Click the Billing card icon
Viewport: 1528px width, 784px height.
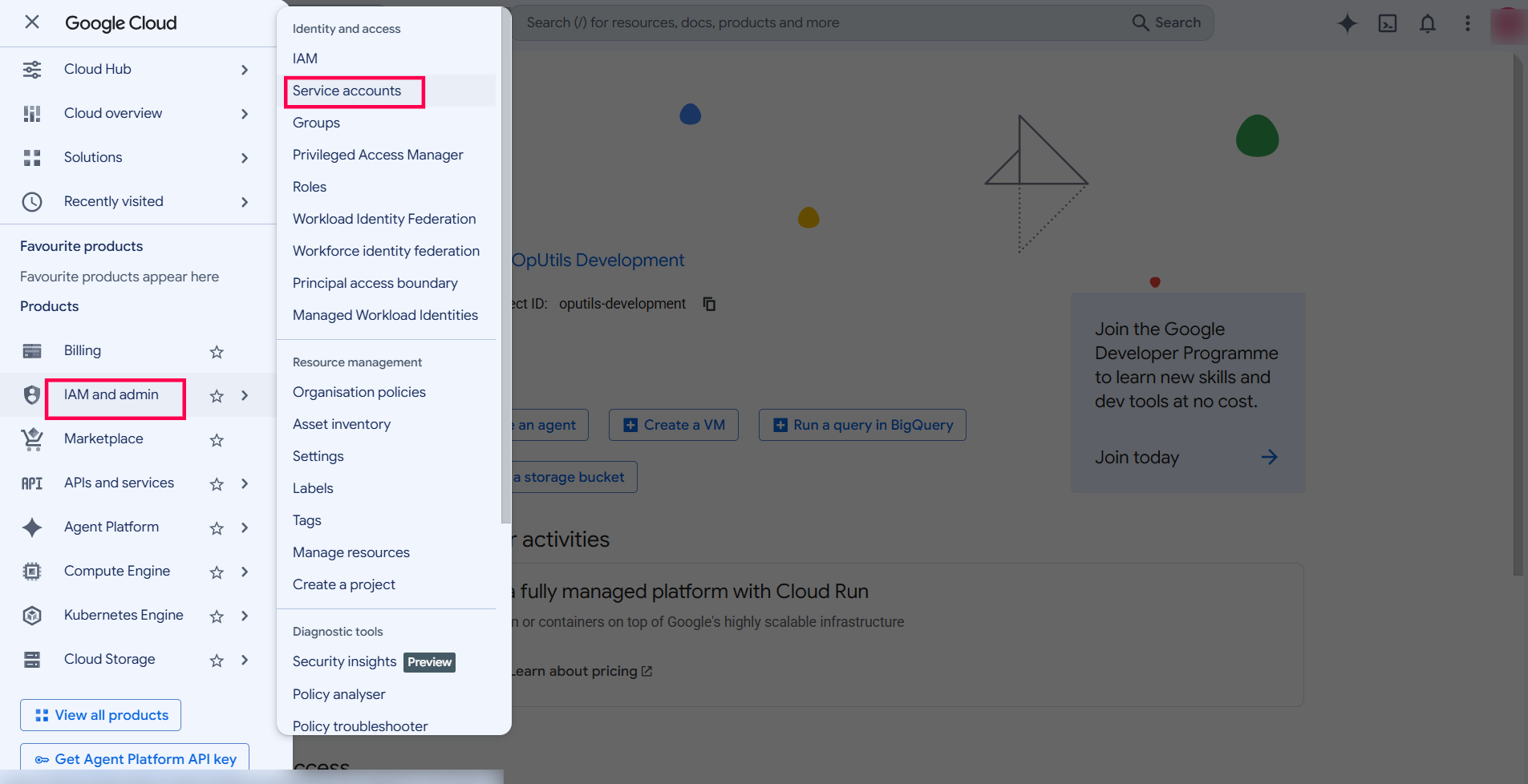32,351
